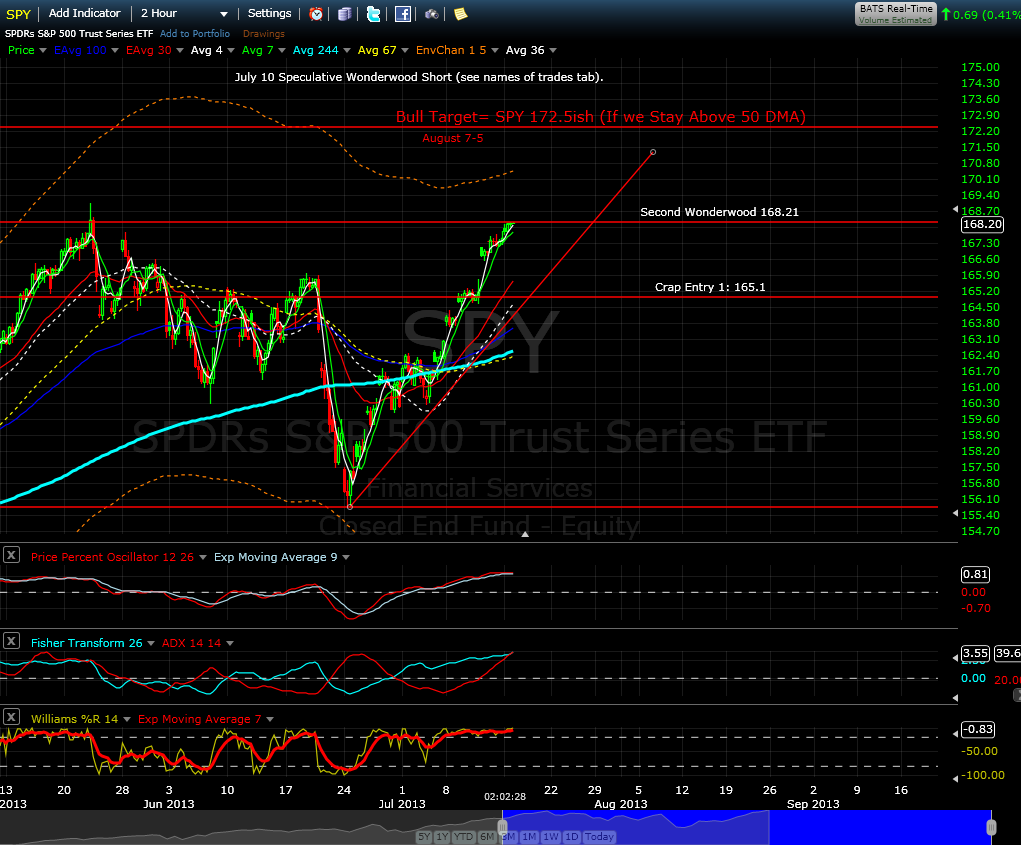
Task: Expand the Price indicator dropdown
Action: 43,50
